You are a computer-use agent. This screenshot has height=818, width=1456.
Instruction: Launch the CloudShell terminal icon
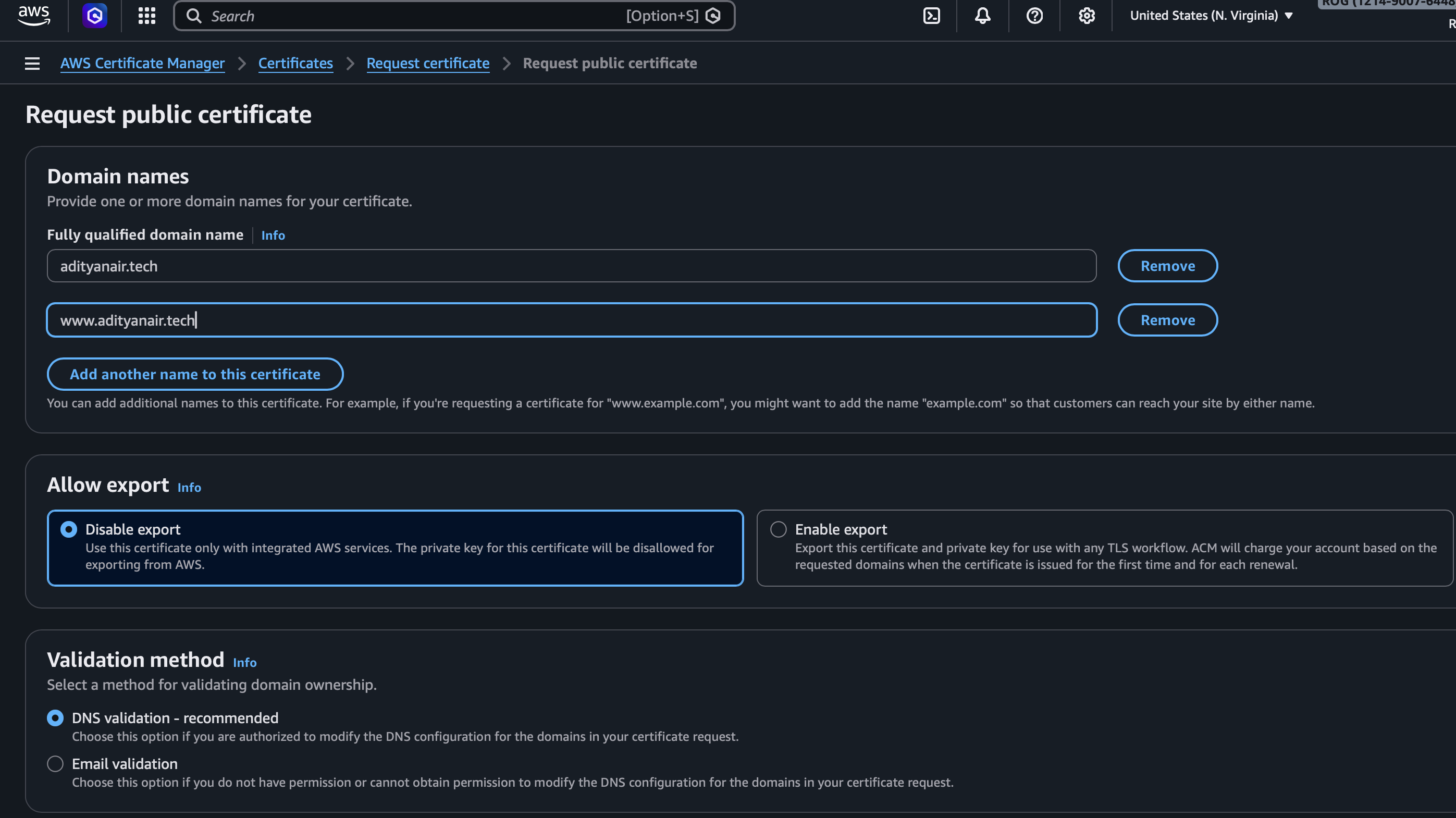click(x=931, y=15)
